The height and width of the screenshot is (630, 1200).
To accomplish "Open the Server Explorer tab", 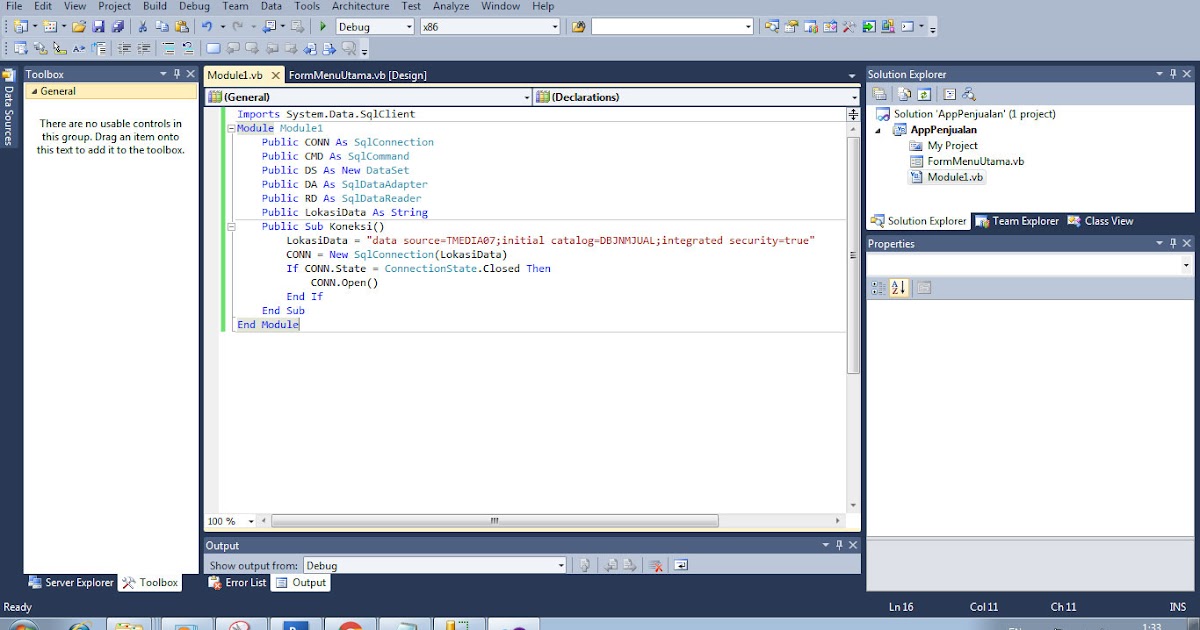I will (x=72, y=582).
